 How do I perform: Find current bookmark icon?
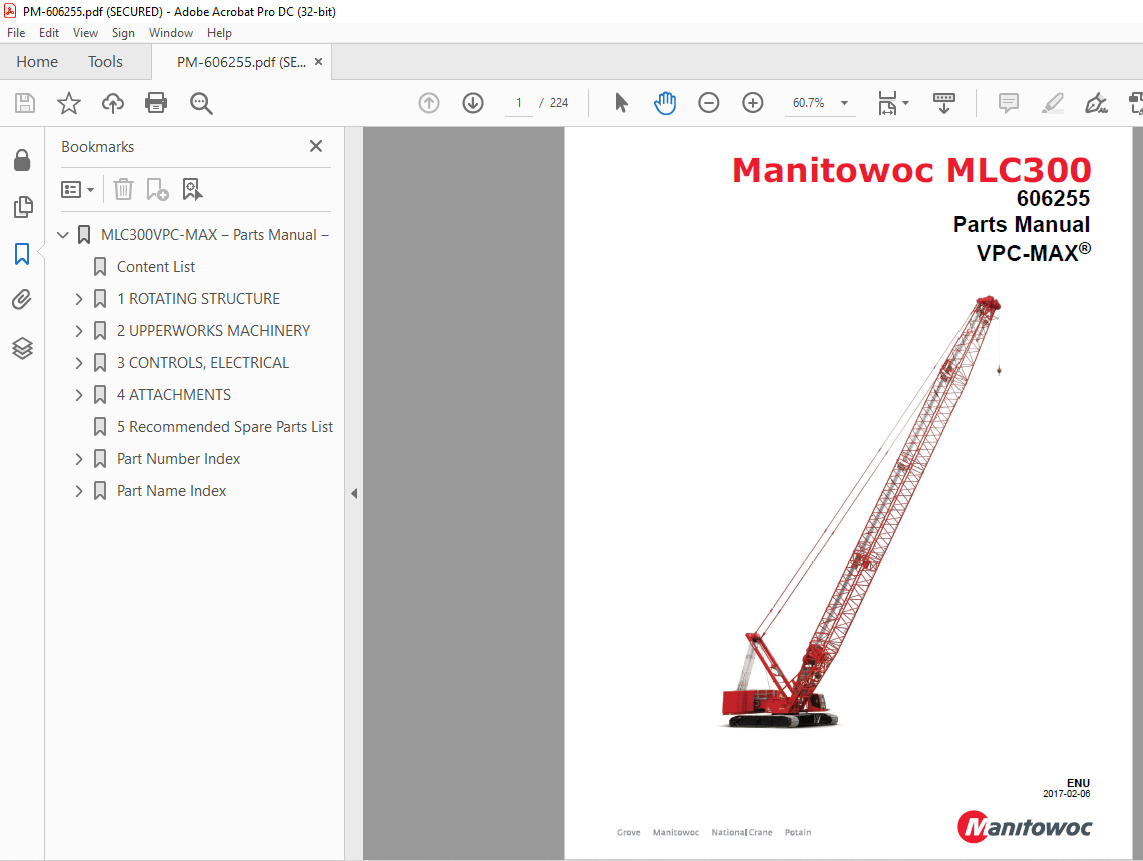click(192, 190)
